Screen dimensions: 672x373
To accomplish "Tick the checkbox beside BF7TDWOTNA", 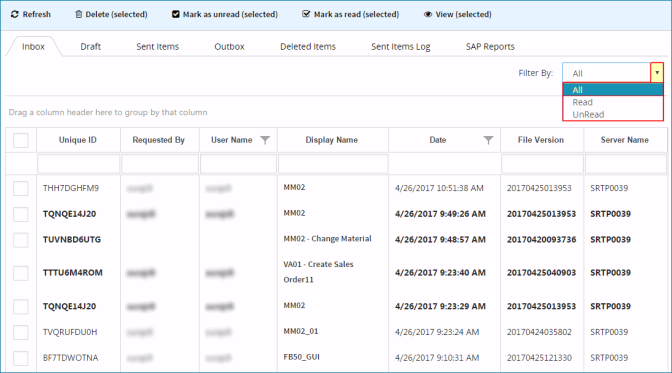I will coord(21,358).
